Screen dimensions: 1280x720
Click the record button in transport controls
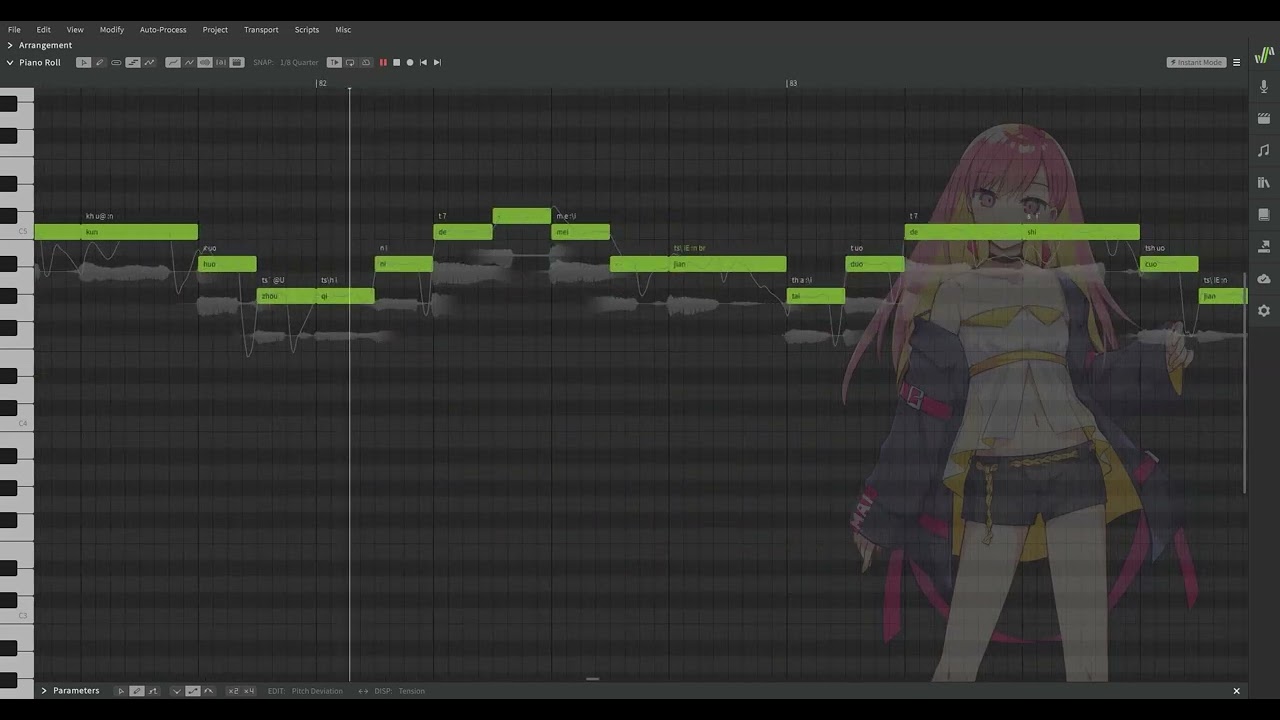point(410,62)
